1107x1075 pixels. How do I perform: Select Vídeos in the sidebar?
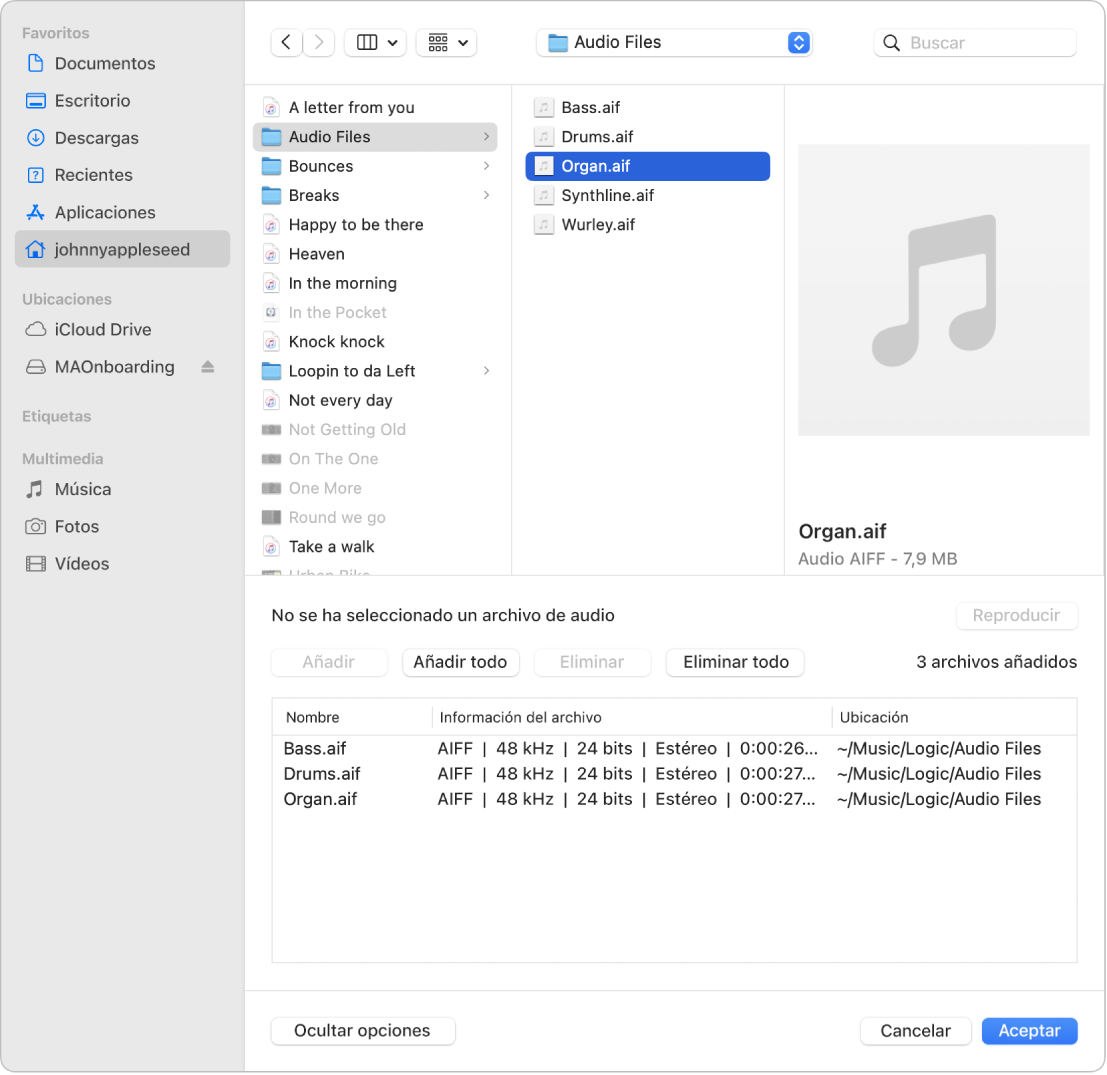coord(83,563)
